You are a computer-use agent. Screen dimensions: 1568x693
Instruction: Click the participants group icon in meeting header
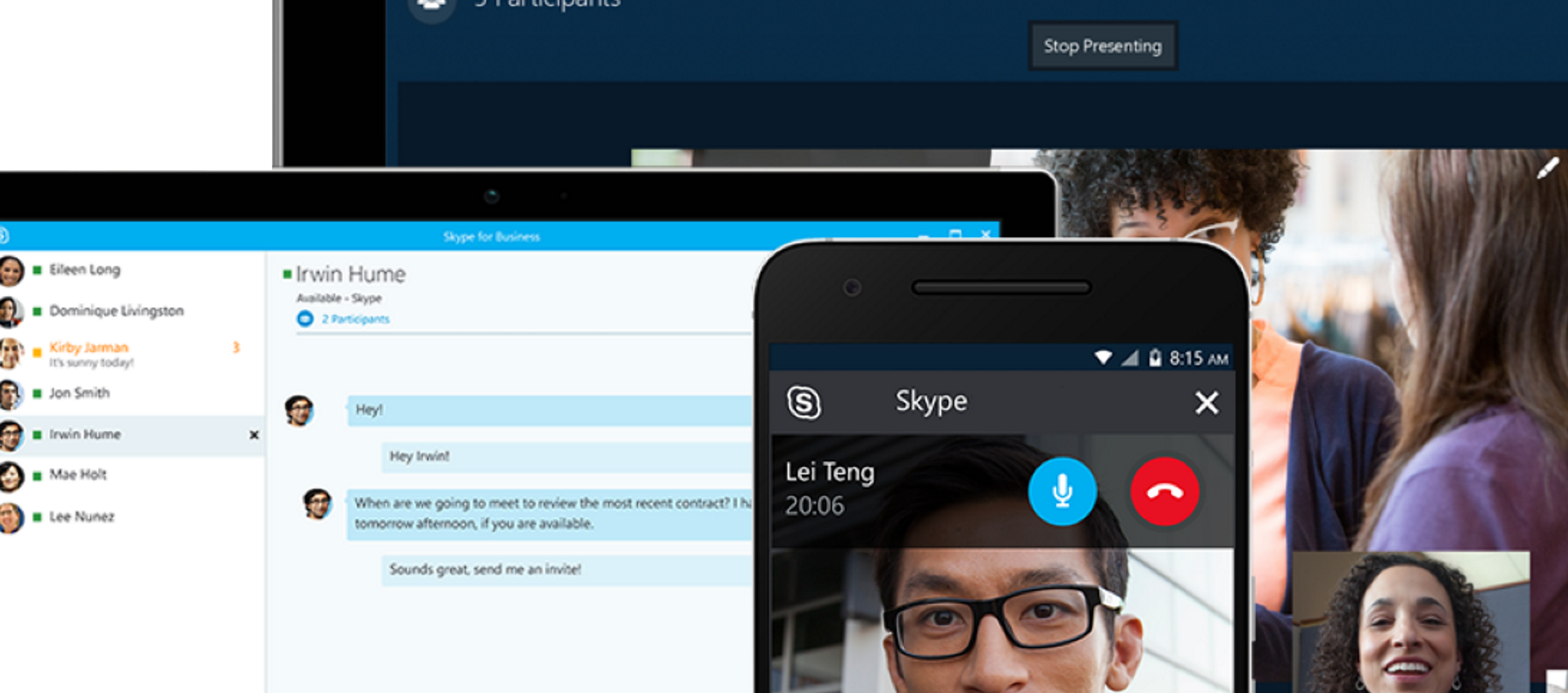click(x=431, y=7)
